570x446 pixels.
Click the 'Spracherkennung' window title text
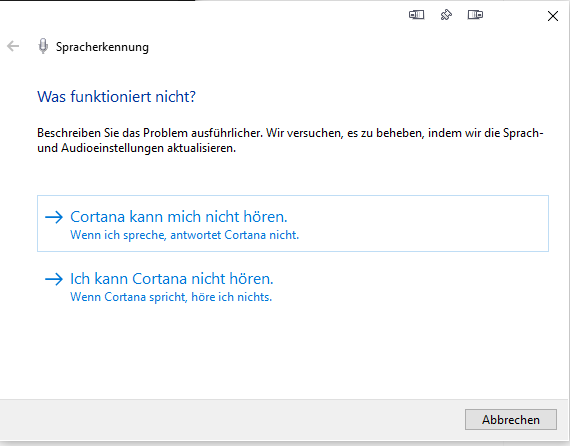tap(102, 47)
